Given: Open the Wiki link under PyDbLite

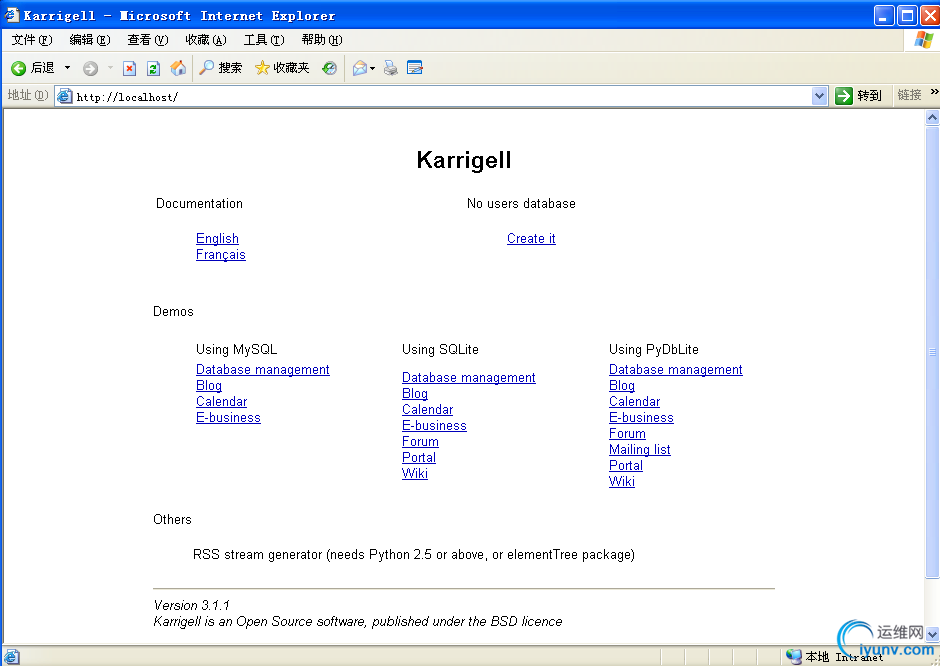Looking at the screenshot, I should point(622,481).
